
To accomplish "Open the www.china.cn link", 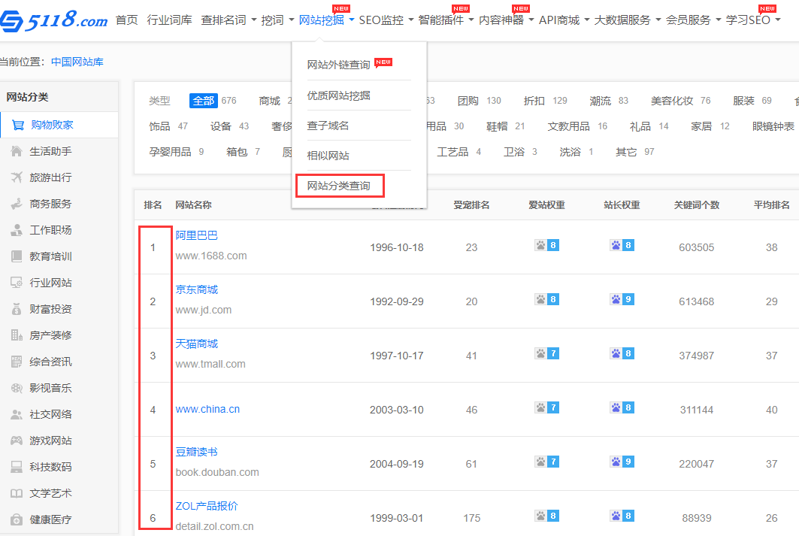I will click(207, 409).
